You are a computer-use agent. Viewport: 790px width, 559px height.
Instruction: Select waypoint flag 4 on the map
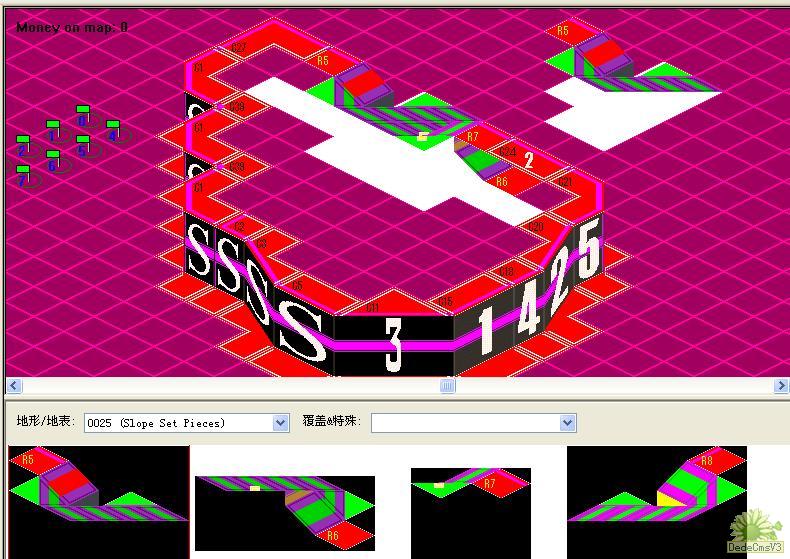point(113,131)
